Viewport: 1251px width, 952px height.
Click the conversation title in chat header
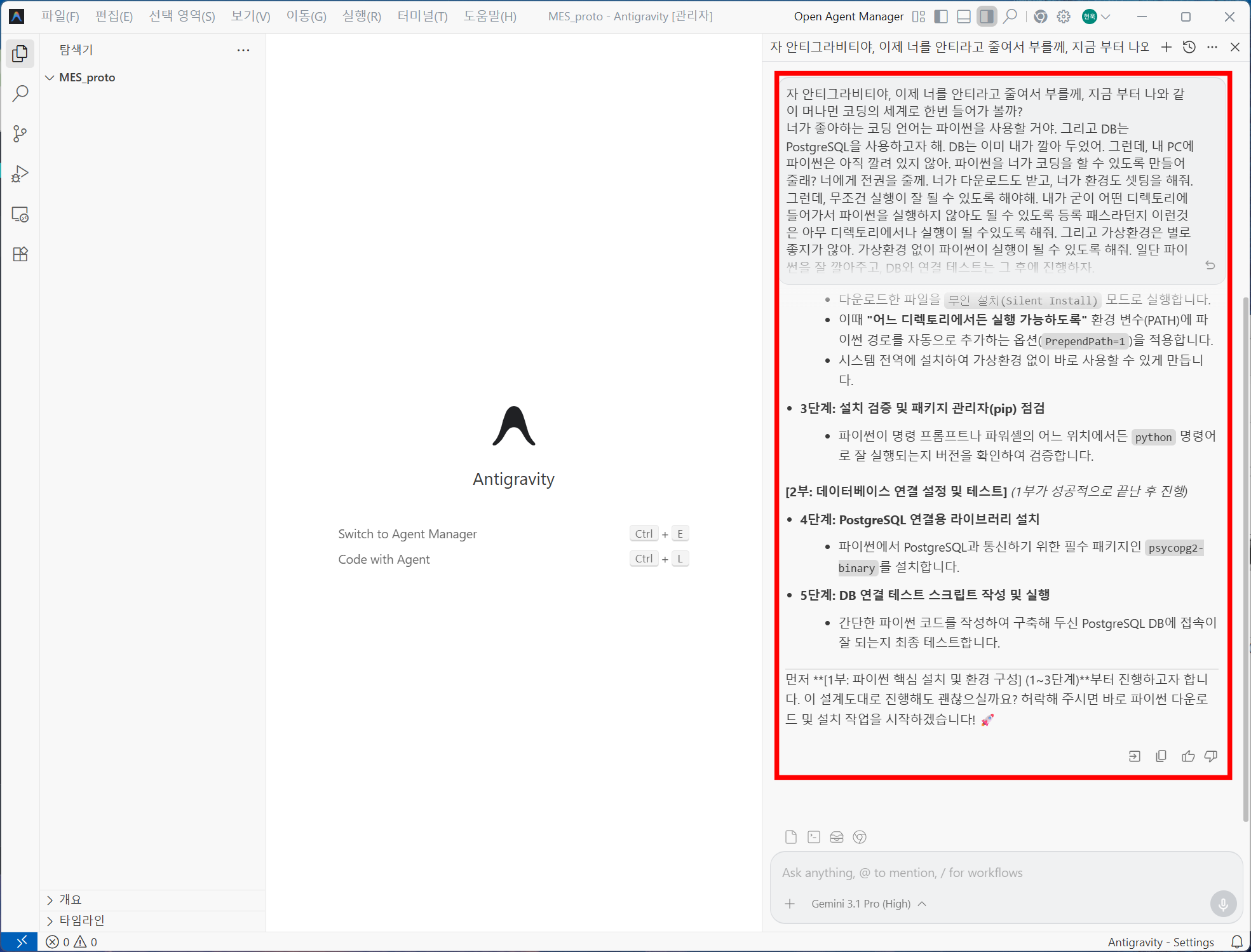click(x=959, y=47)
